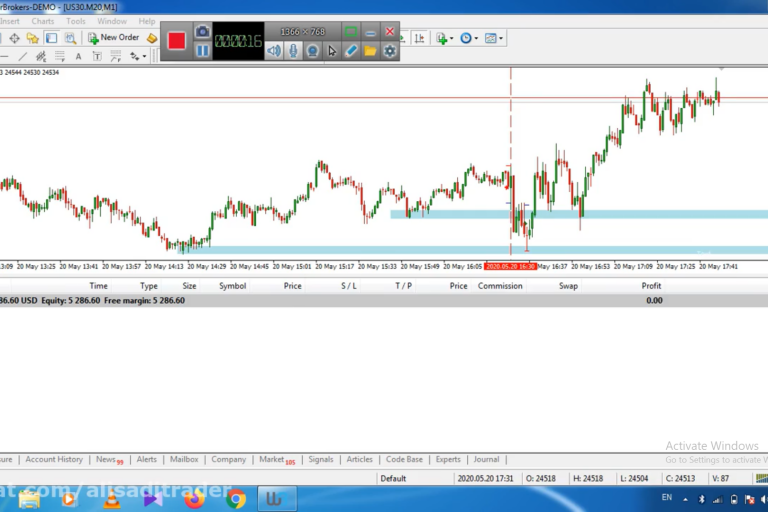The height and width of the screenshot is (512, 768).
Task: Click the New Order toolbar button
Action: pos(113,38)
